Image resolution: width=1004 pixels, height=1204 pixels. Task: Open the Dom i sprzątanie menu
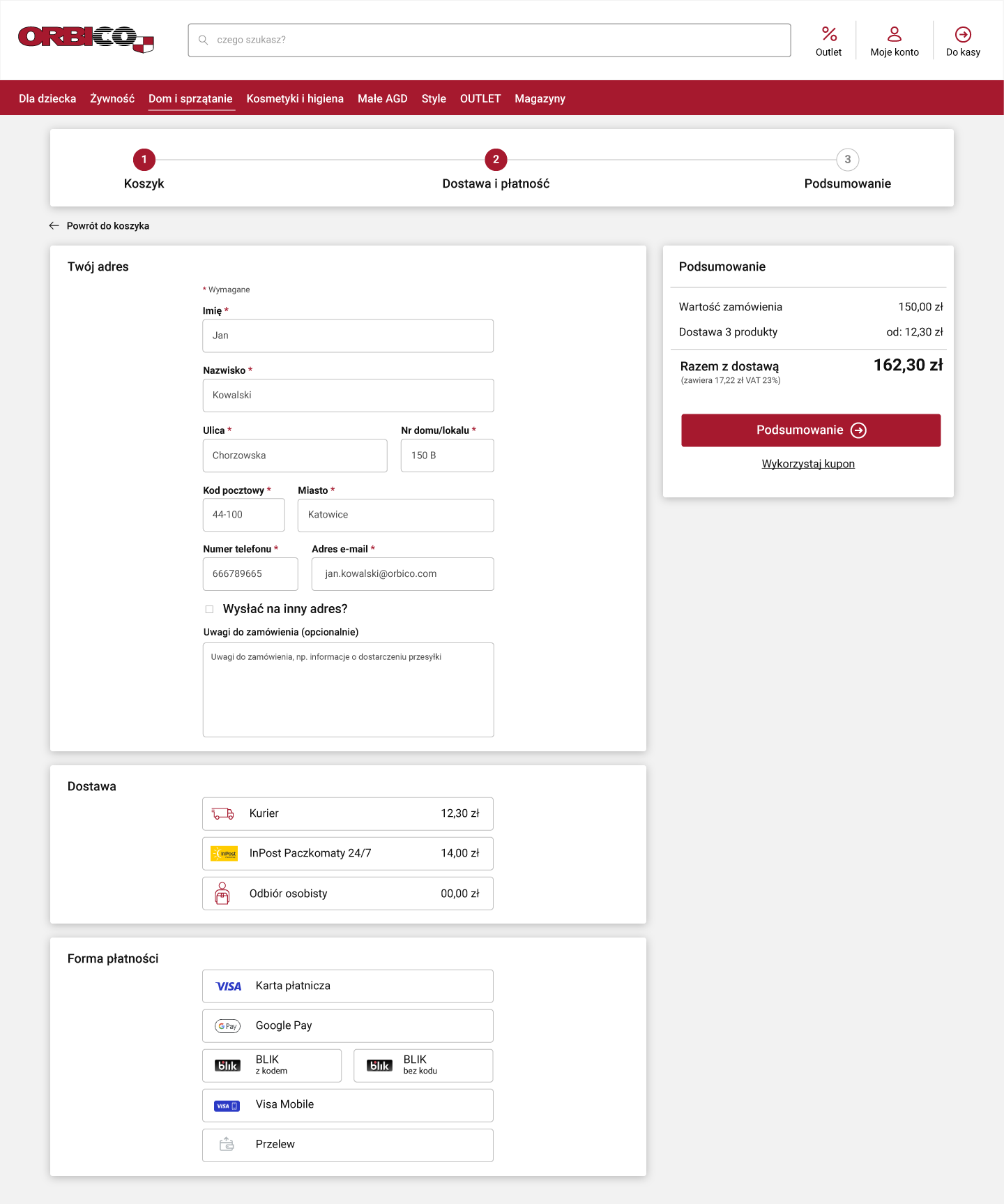coord(190,98)
